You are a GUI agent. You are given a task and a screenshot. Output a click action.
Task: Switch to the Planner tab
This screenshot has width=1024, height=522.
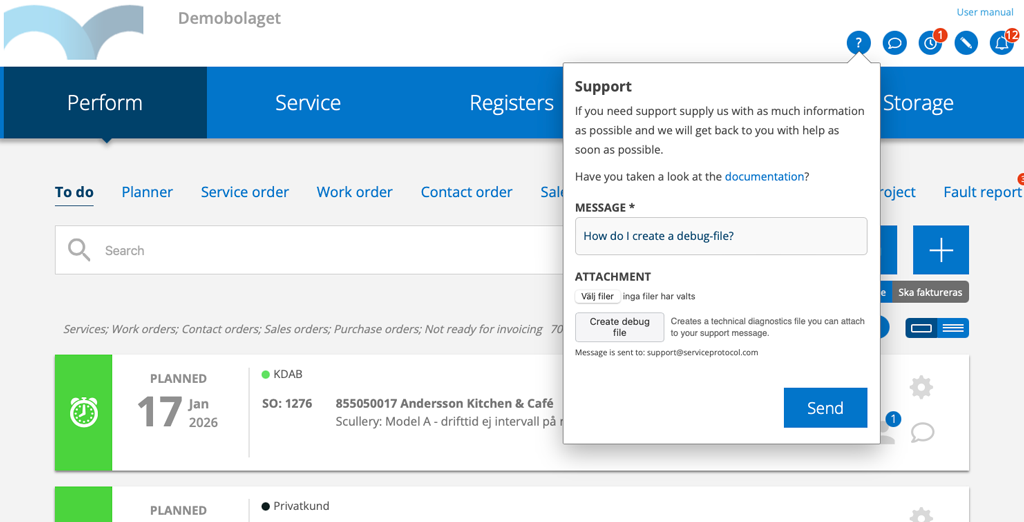click(x=147, y=192)
